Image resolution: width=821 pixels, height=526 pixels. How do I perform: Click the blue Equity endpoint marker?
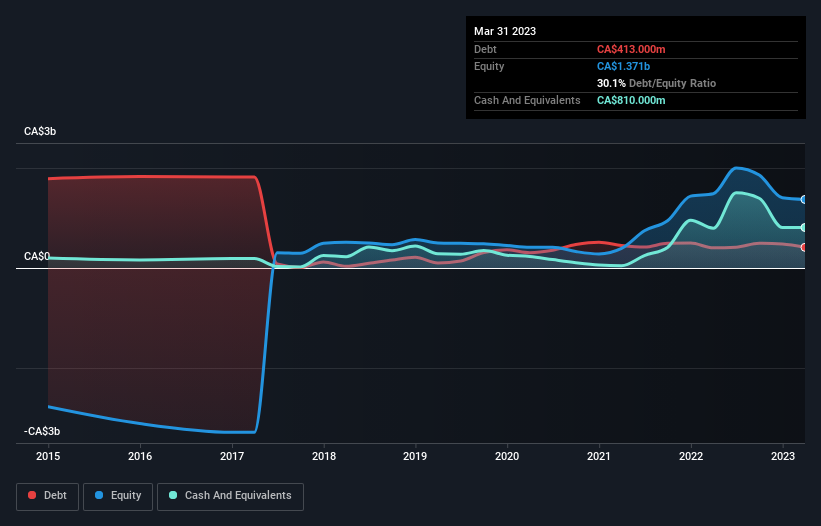tap(804, 199)
